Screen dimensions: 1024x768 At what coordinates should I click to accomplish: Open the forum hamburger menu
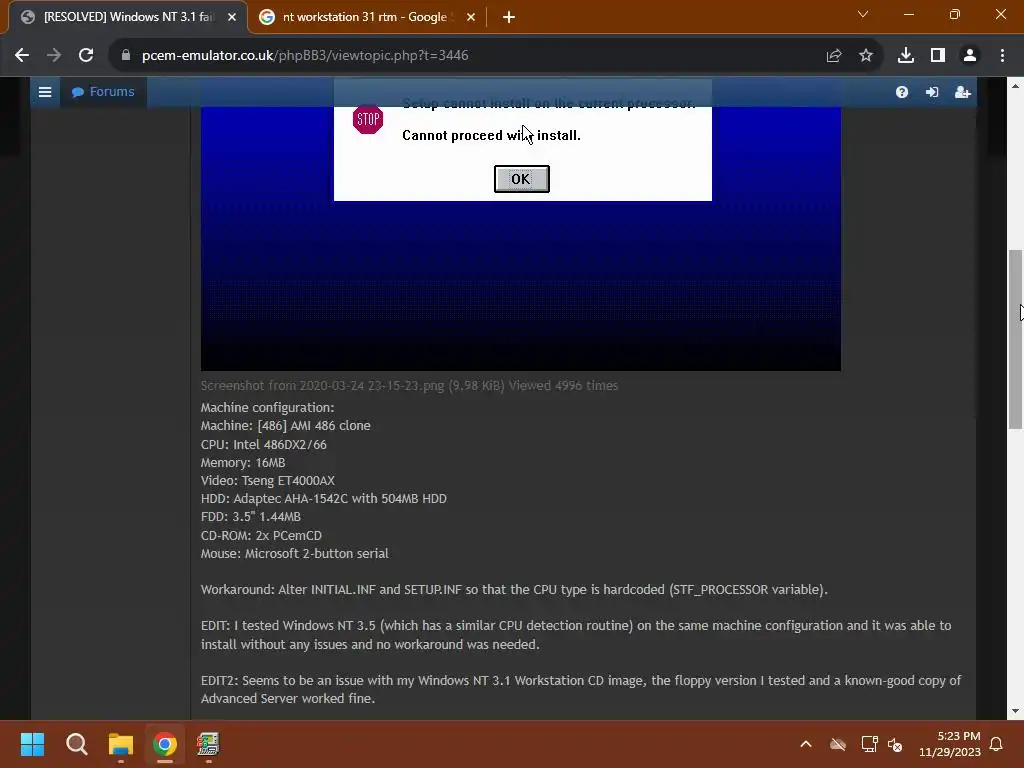click(x=45, y=92)
